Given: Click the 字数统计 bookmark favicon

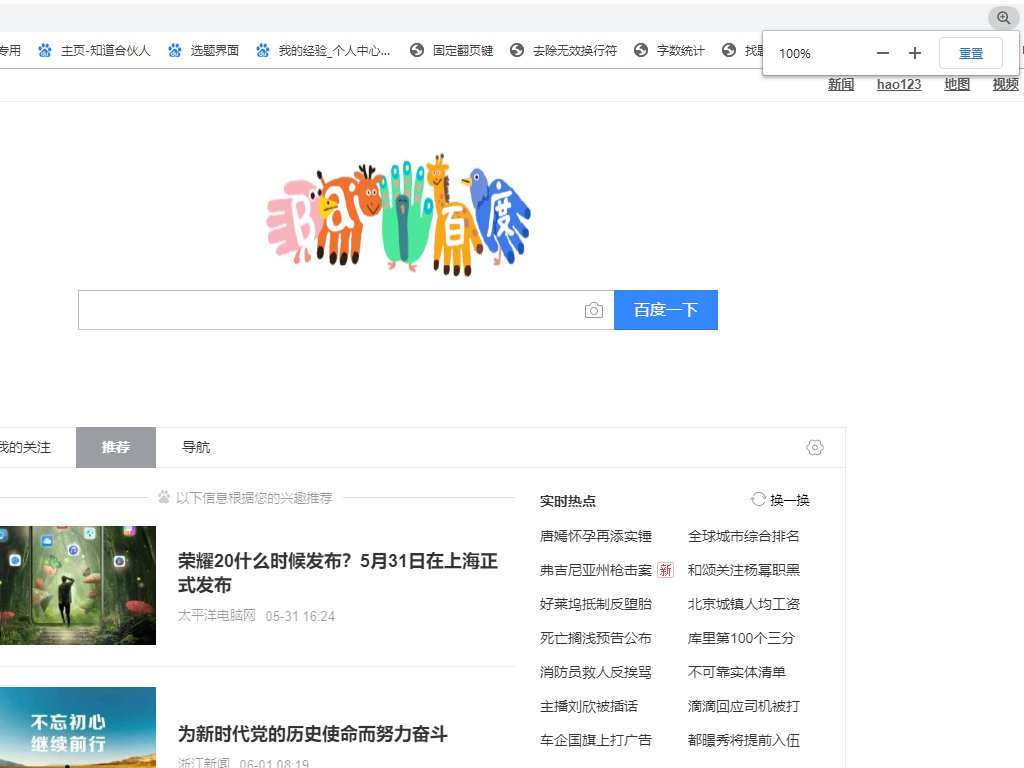Looking at the screenshot, I should click(640, 51).
